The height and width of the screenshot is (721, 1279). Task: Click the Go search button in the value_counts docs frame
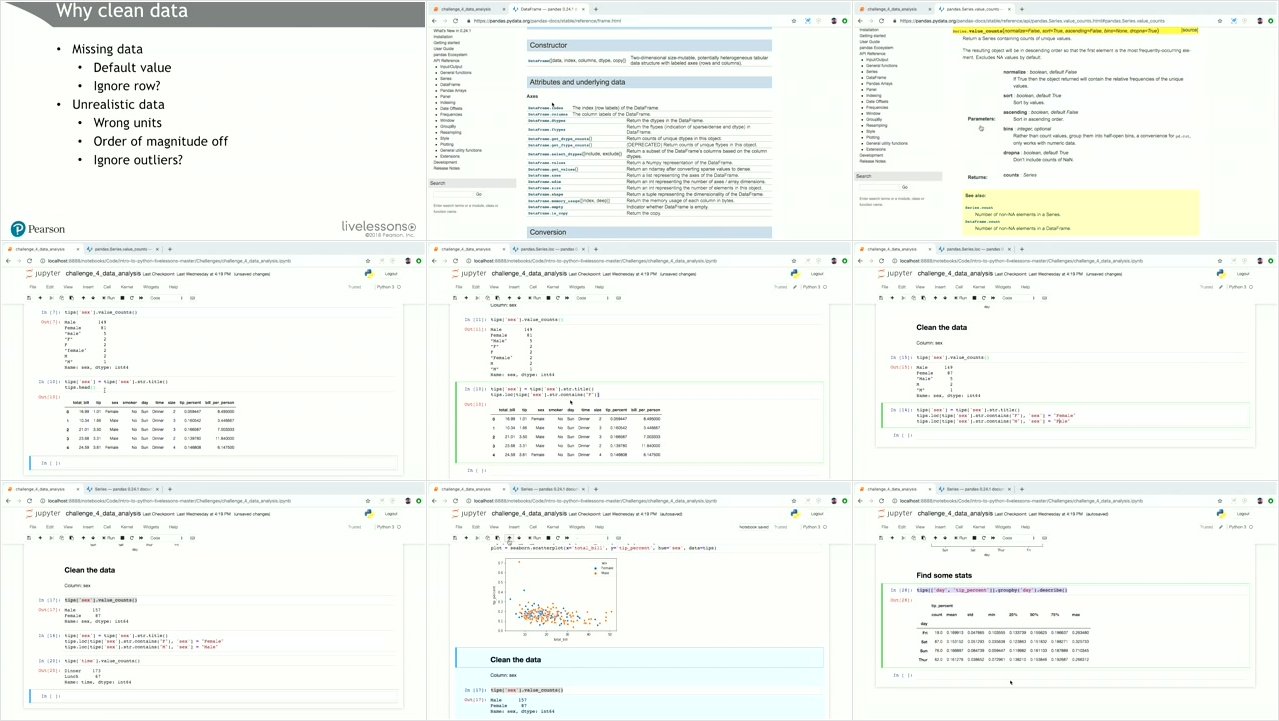(905, 187)
